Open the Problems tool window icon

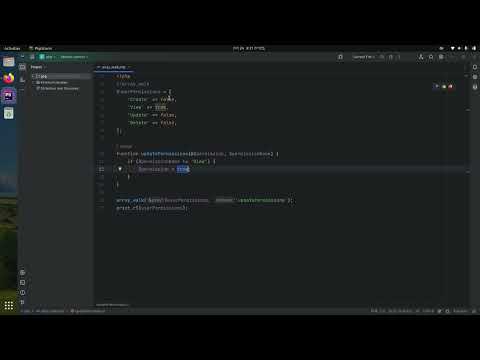[22, 292]
